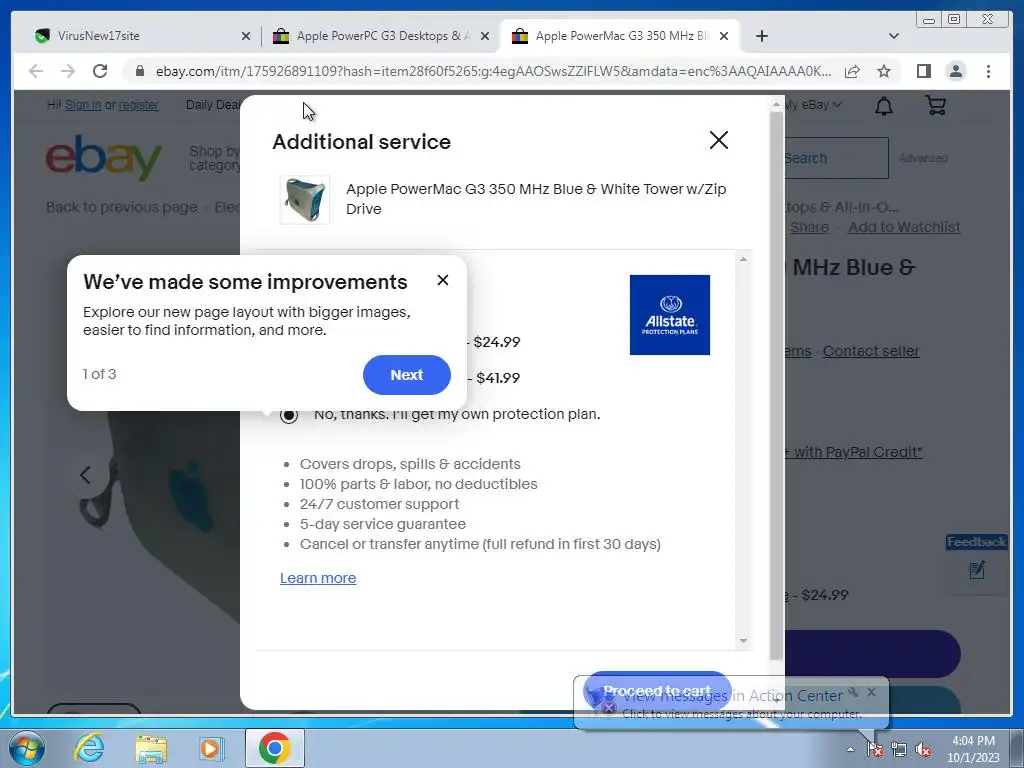Dismiss the improvements tooltip
This screenshot has height=768, width=1024.
tap(443, 280)
